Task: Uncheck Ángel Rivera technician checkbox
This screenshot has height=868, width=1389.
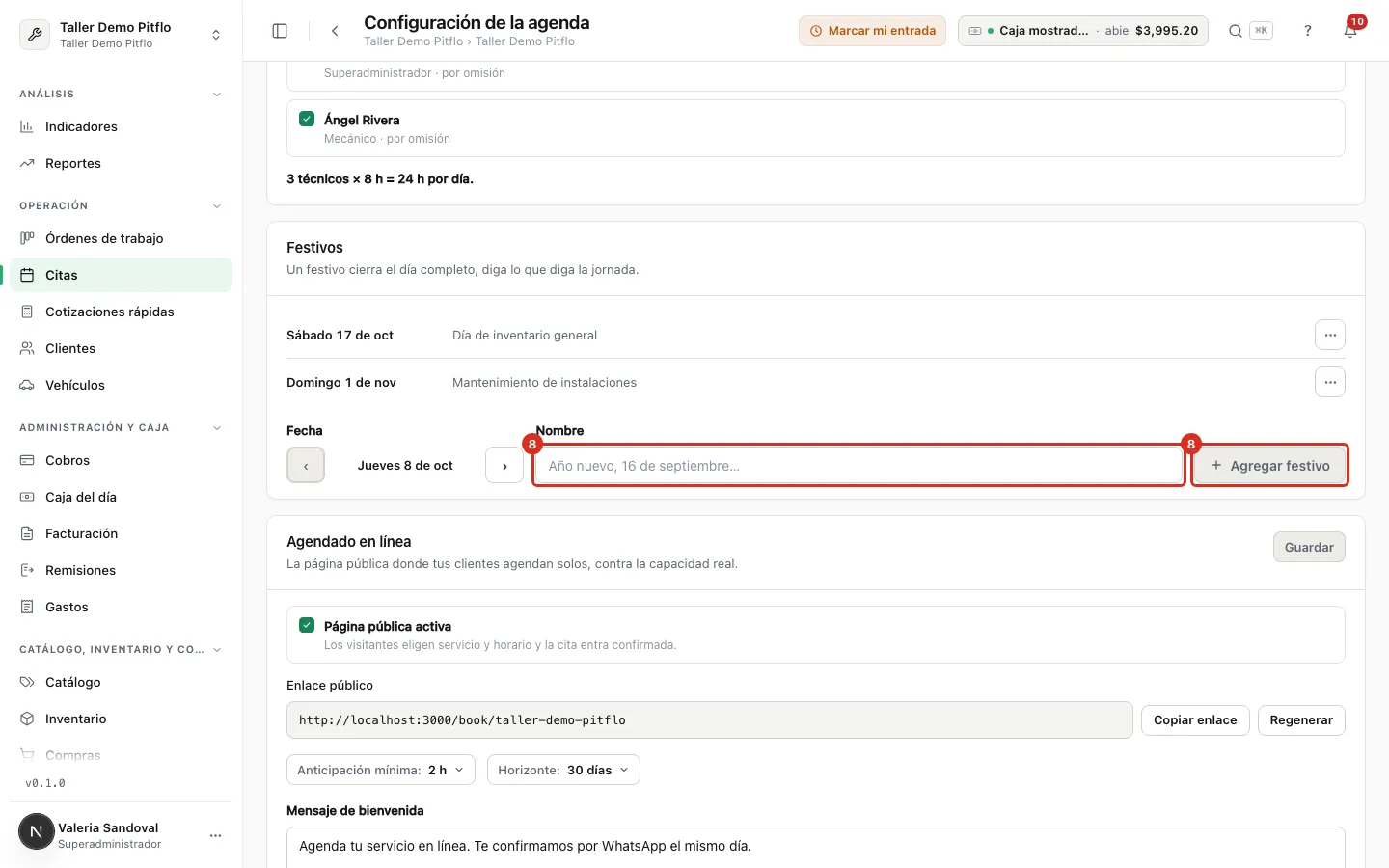Action: (307, 119)
